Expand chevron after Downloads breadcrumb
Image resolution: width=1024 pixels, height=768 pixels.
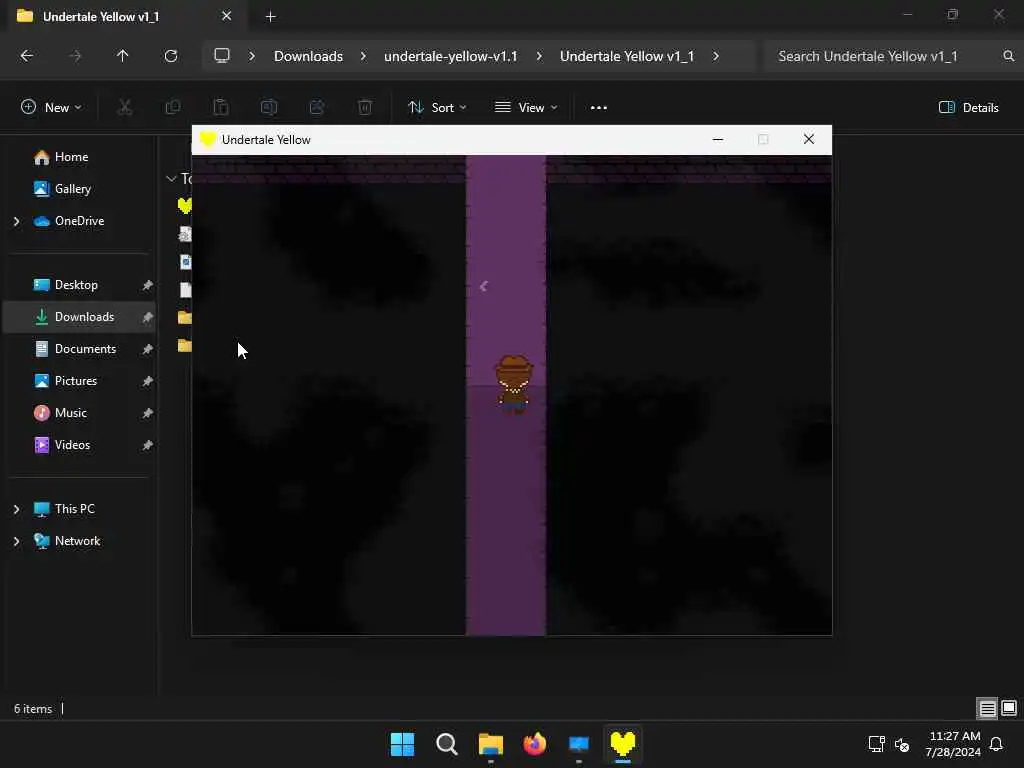point(363,56)
